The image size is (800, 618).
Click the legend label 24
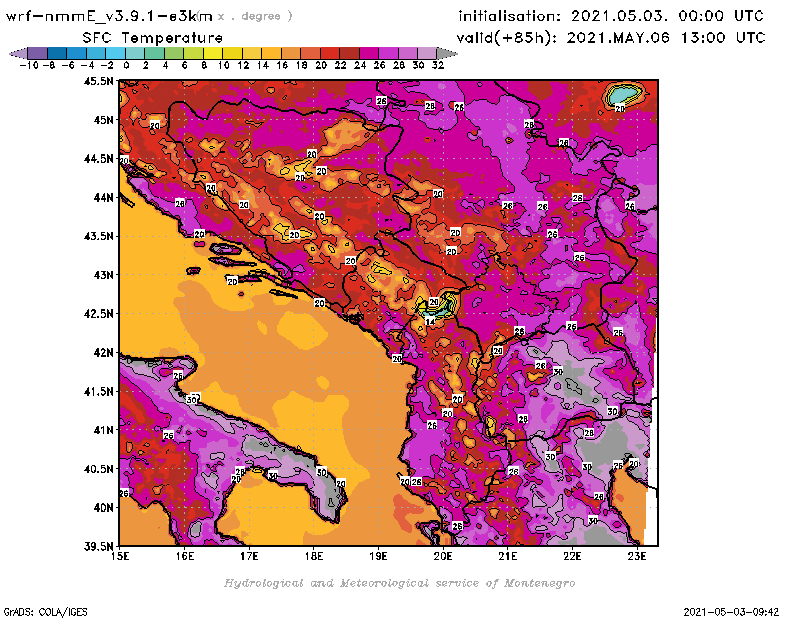(360, 65)
